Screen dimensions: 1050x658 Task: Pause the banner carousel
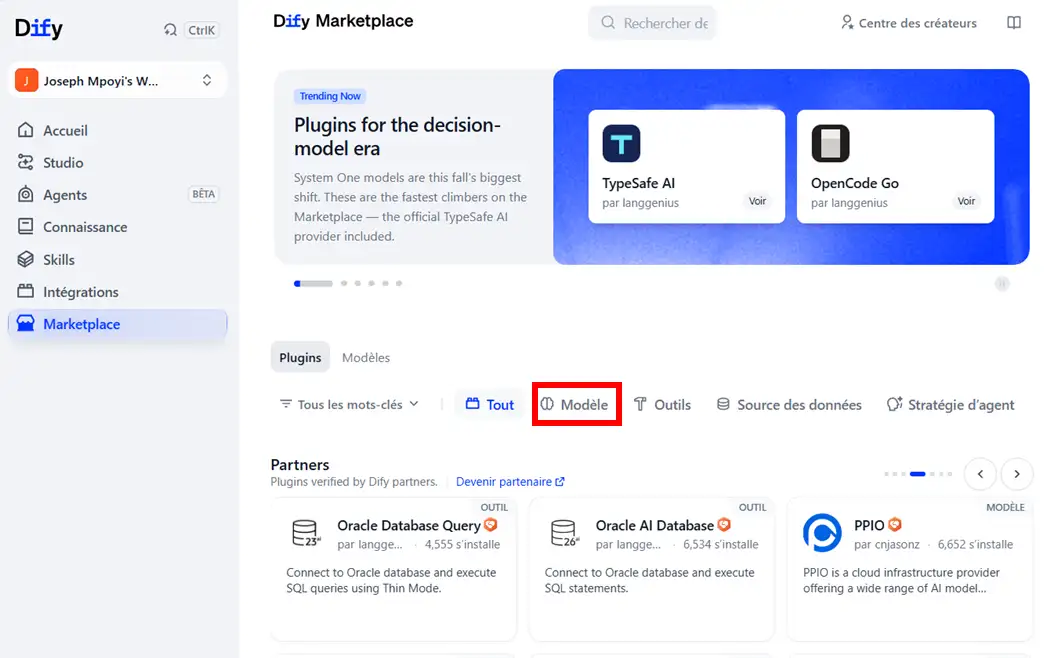[1002, 284]
